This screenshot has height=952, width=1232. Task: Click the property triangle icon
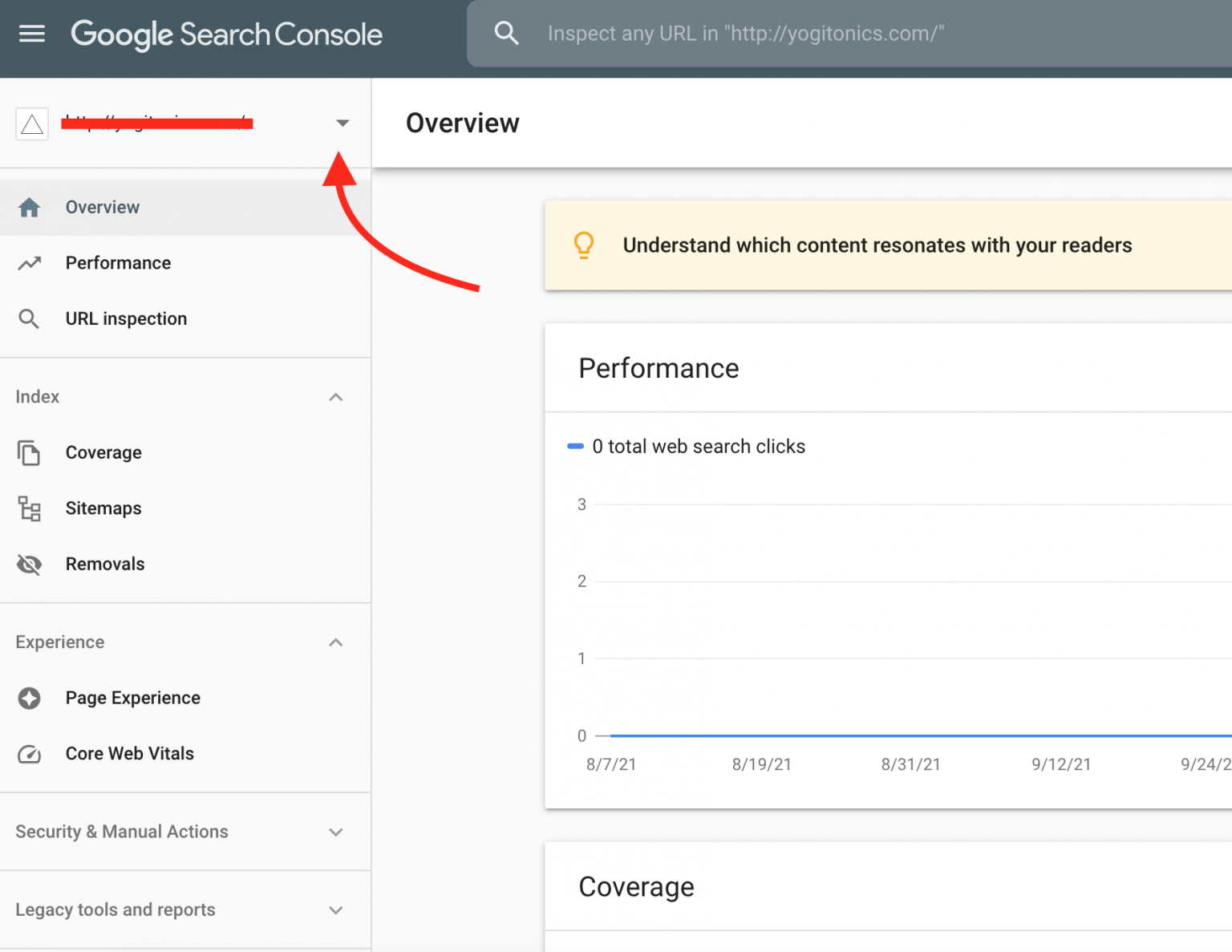pyautogui.click(x=32, y=124)
